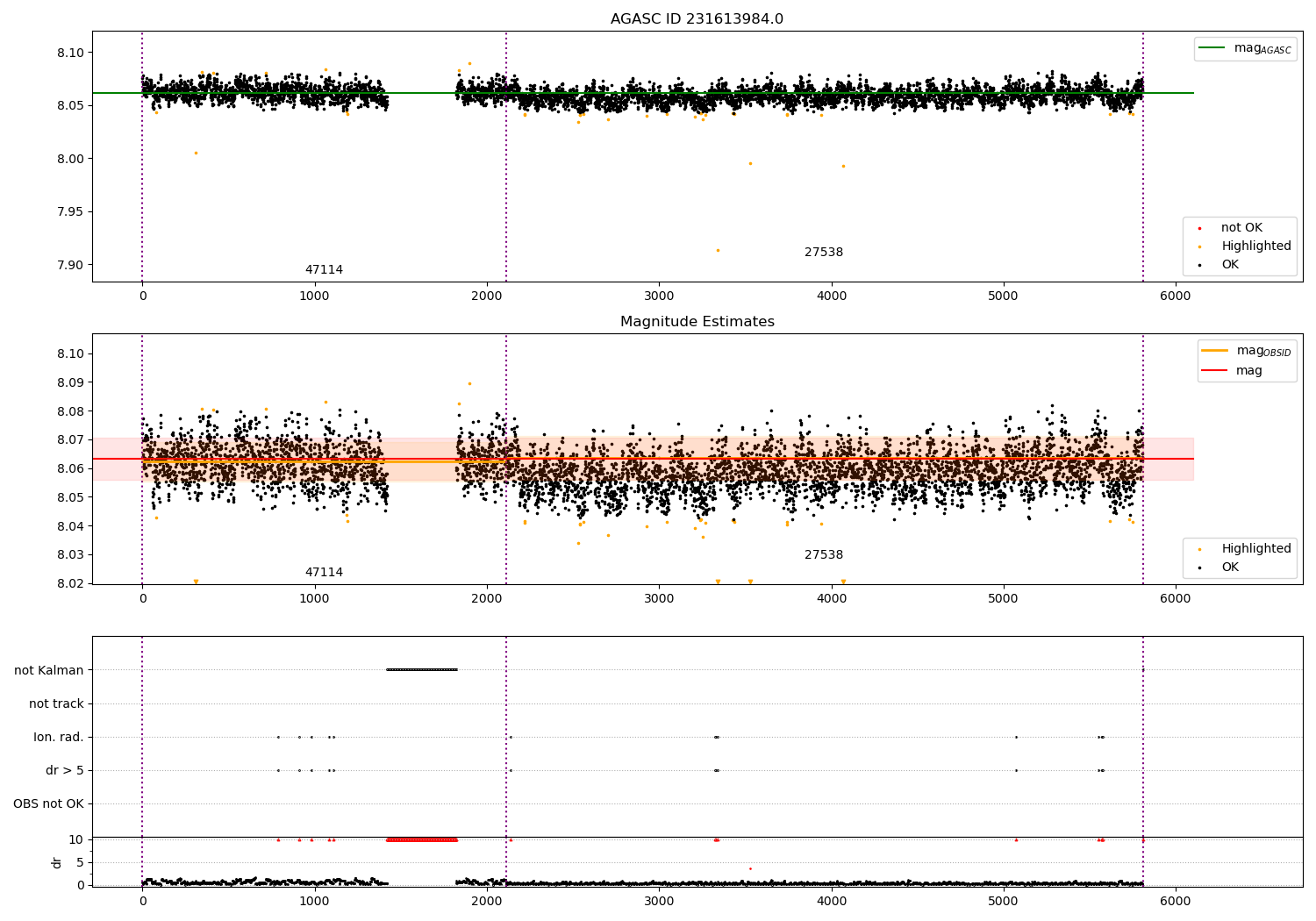Click the 7.95 tick in top plot
The image size is (1316, 921).
pyautogui.click(x=71, y=211)
